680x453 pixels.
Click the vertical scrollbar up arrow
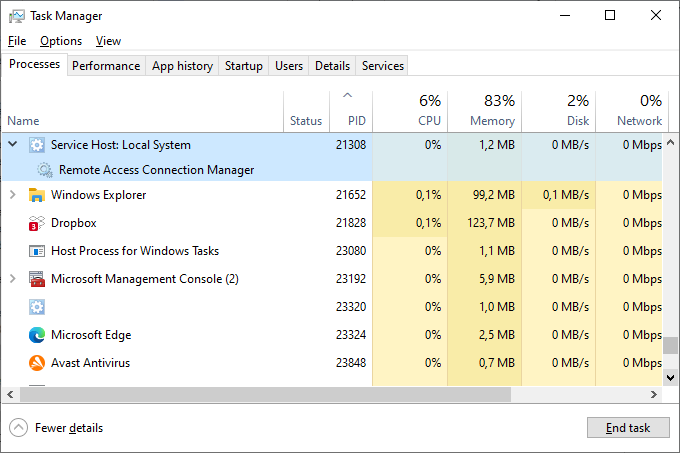670,142
